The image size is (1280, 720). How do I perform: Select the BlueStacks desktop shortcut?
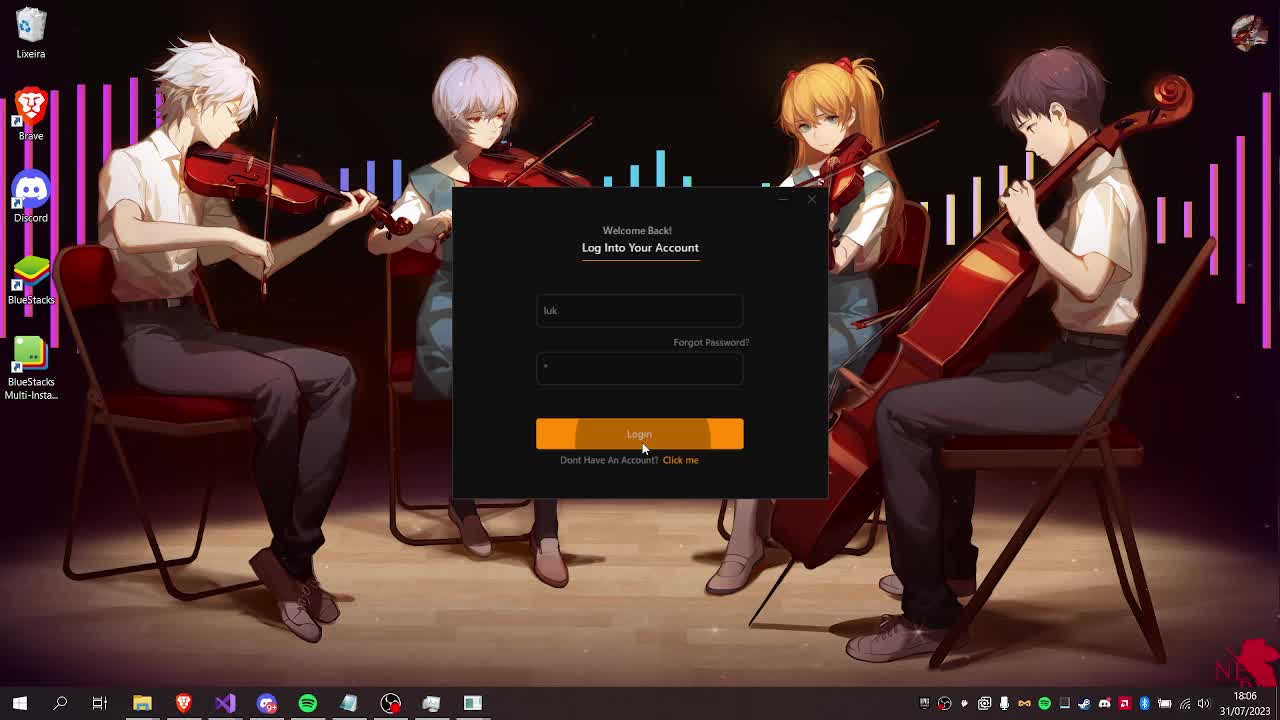(31, 277)
